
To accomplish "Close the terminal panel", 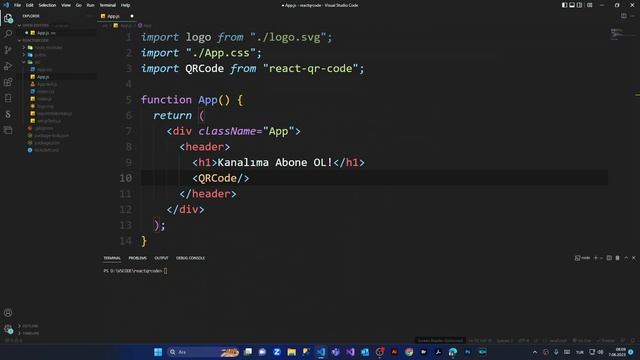I will [634, 258].
